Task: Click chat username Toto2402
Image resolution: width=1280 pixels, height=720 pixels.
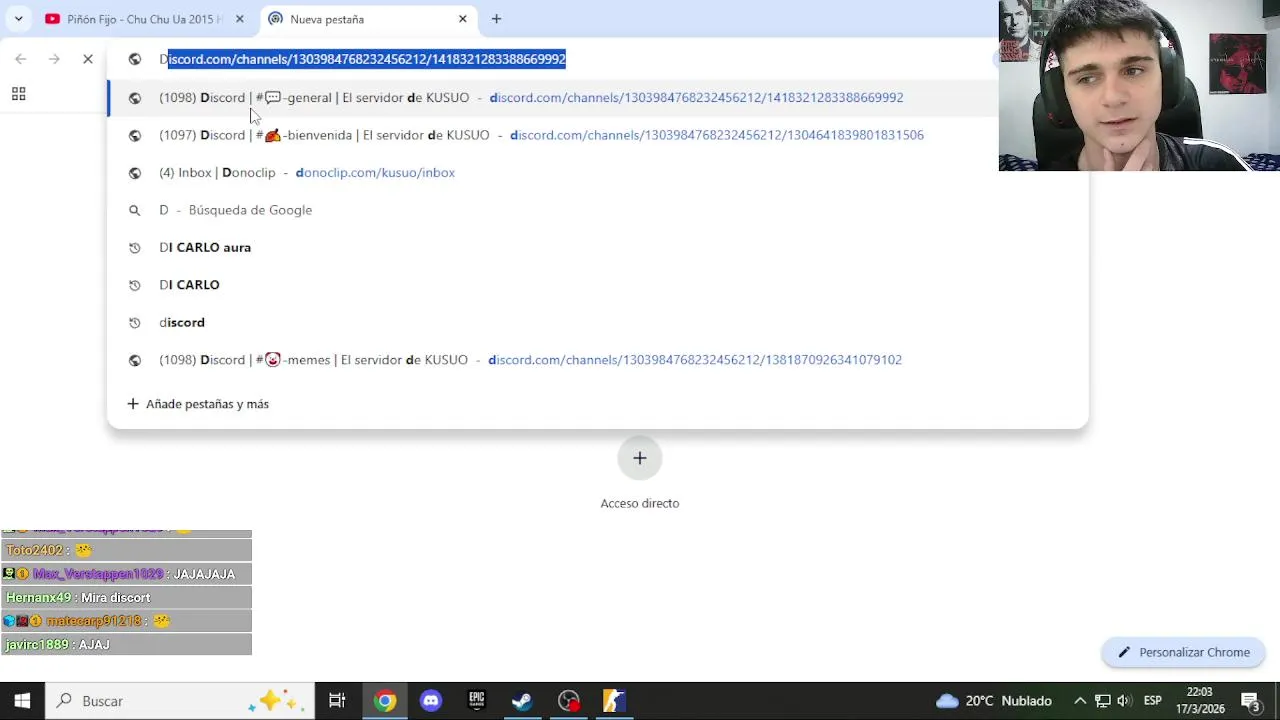Action: click(34, 550)
